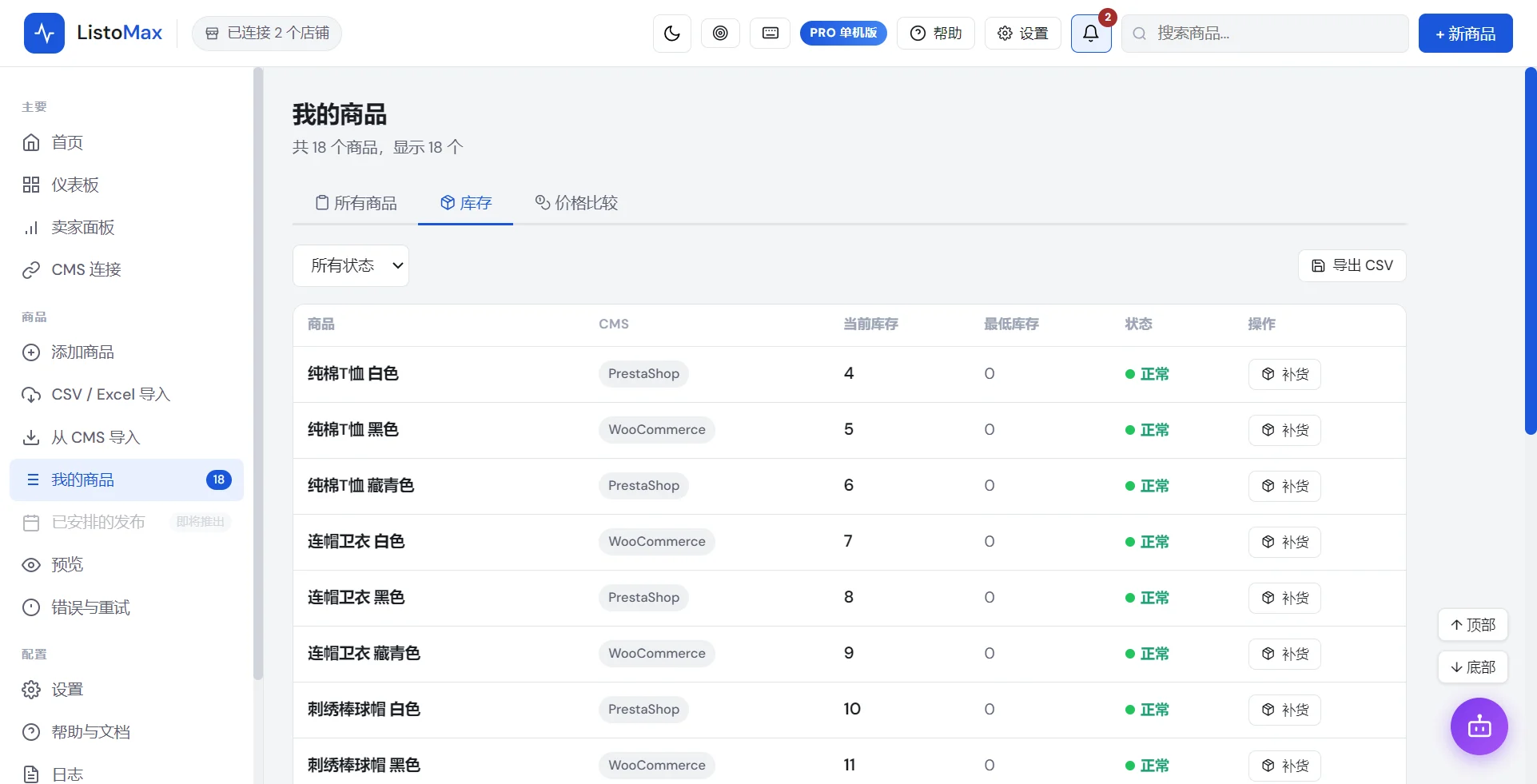This screenshot has height=784, width=1537.
Task: Open 仪表板 dashboard in sidebar
Action: point(126,185)
